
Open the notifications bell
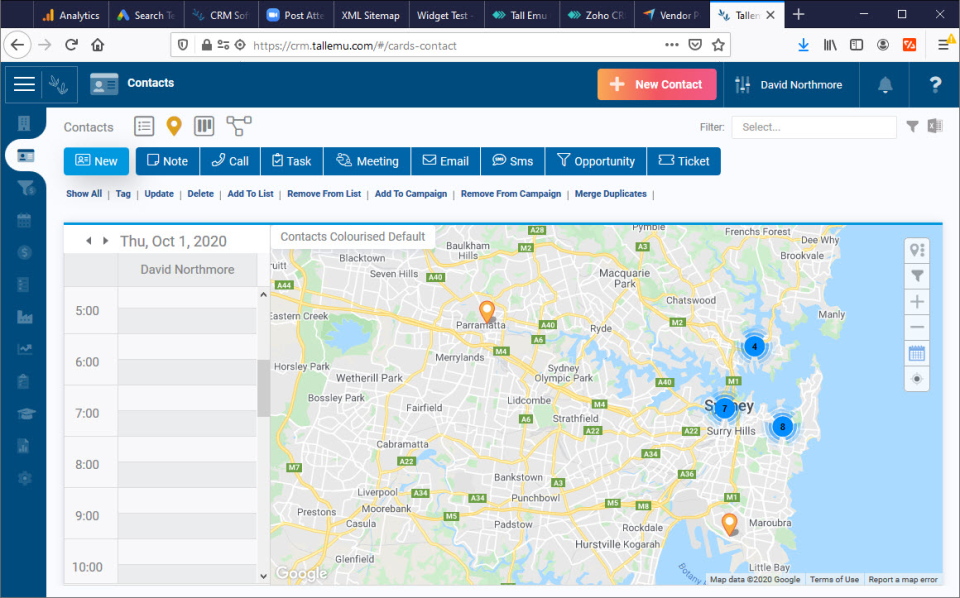[885, 84]
